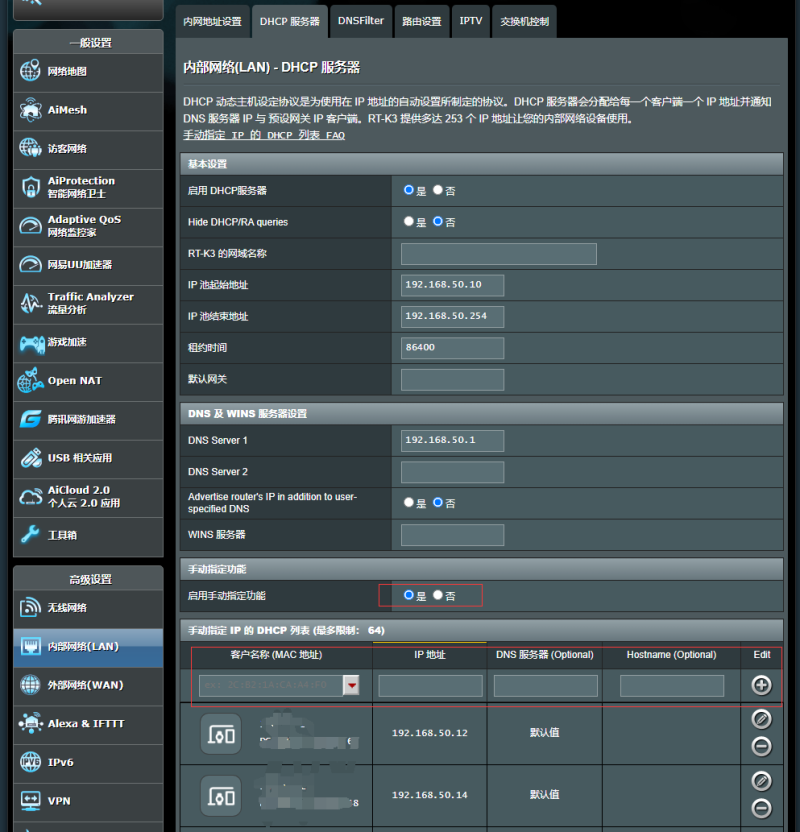Viewport: 800px width, 832px height.
Task: Open 外部网络(WAN) in the sidebar
Action: [x=86, y=685]
